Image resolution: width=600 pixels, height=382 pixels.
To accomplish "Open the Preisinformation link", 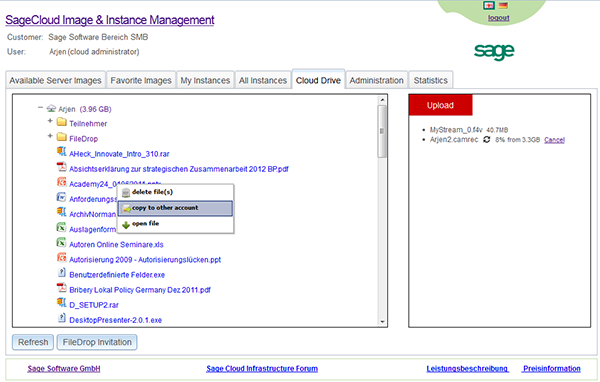I will (x=552, y=369).
